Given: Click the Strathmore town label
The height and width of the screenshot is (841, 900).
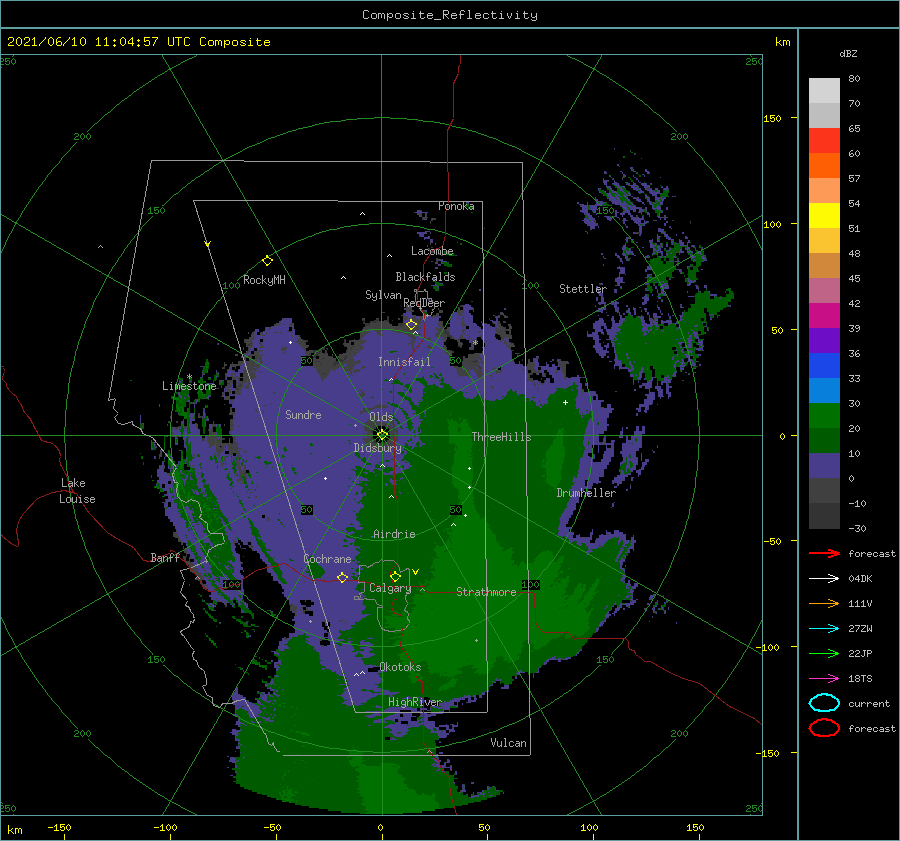Looking at the screenshot, I should pyautogui.click(x=486, y=592).
